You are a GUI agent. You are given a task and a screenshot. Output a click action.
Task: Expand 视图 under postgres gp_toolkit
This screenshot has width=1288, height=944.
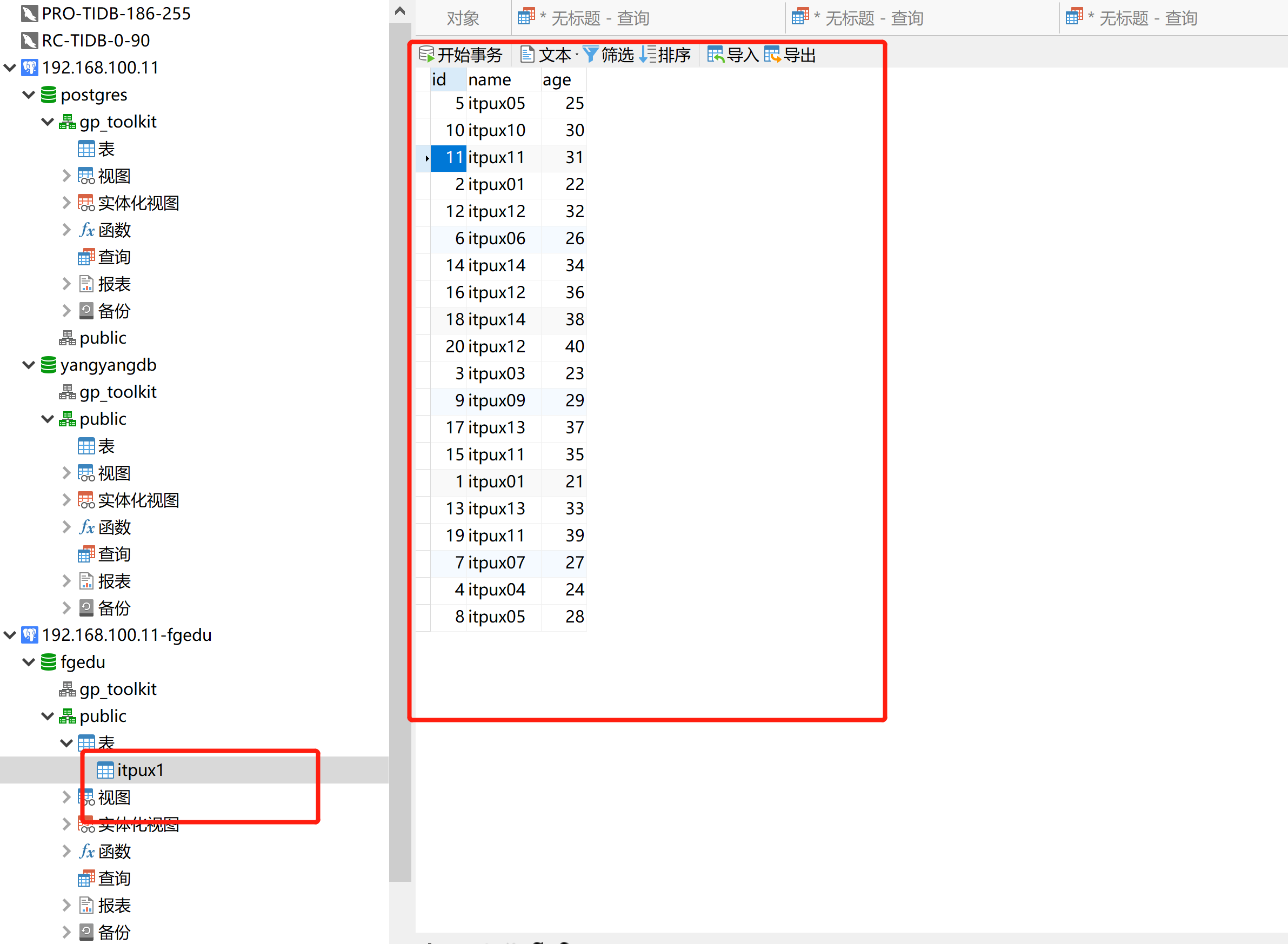66,176
